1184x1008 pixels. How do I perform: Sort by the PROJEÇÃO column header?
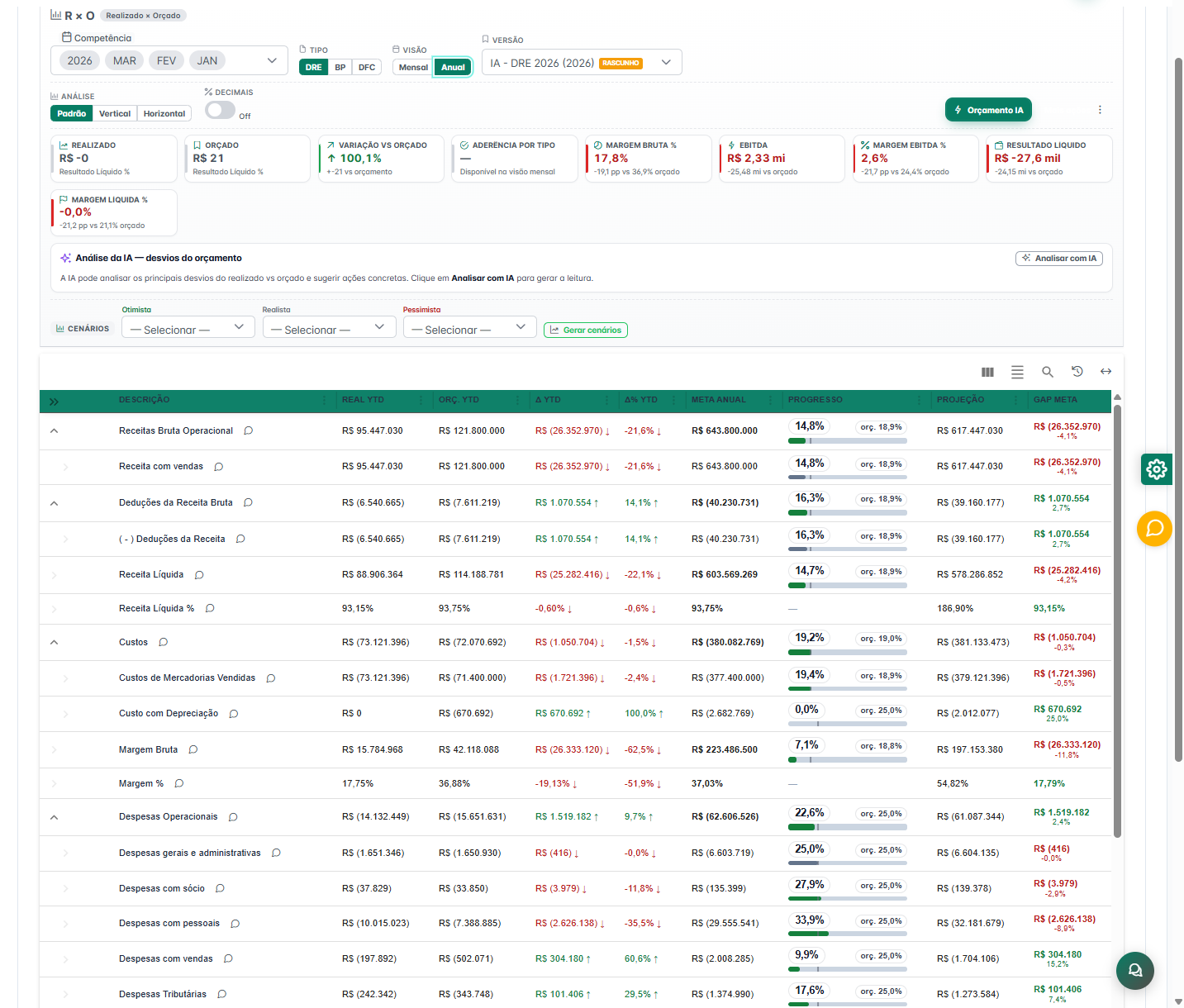click(x=960, y=400)
